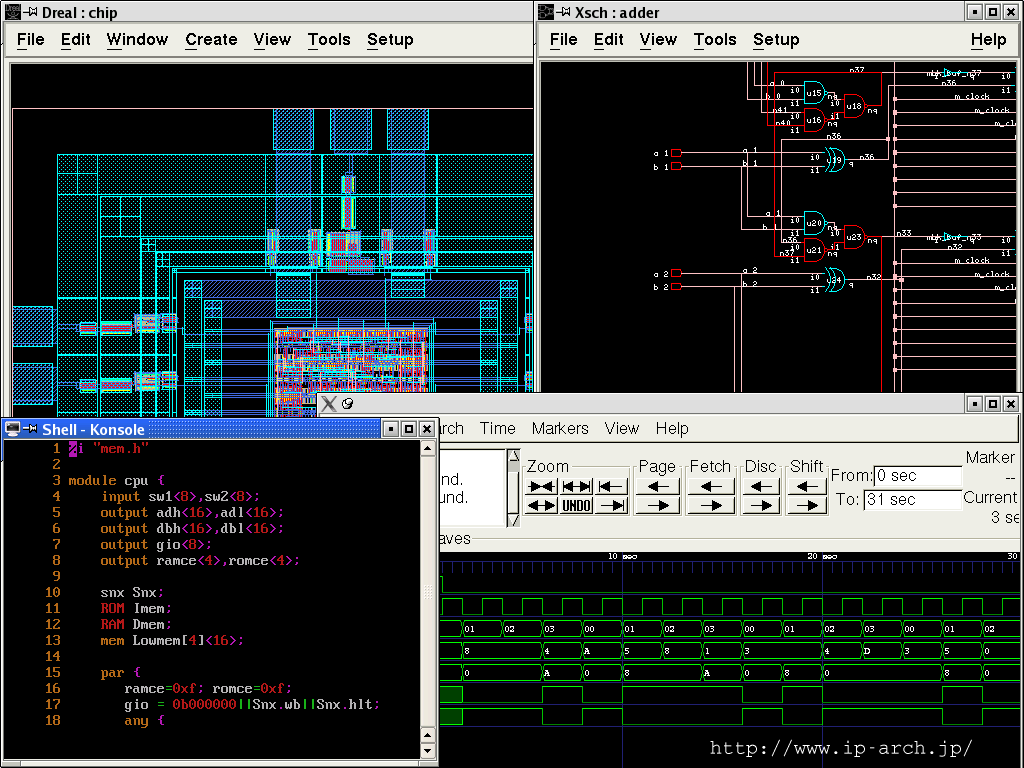Click the zoom-out double arrow icon
Viewport: 1024px width, 768px height.
pos(542,506)
